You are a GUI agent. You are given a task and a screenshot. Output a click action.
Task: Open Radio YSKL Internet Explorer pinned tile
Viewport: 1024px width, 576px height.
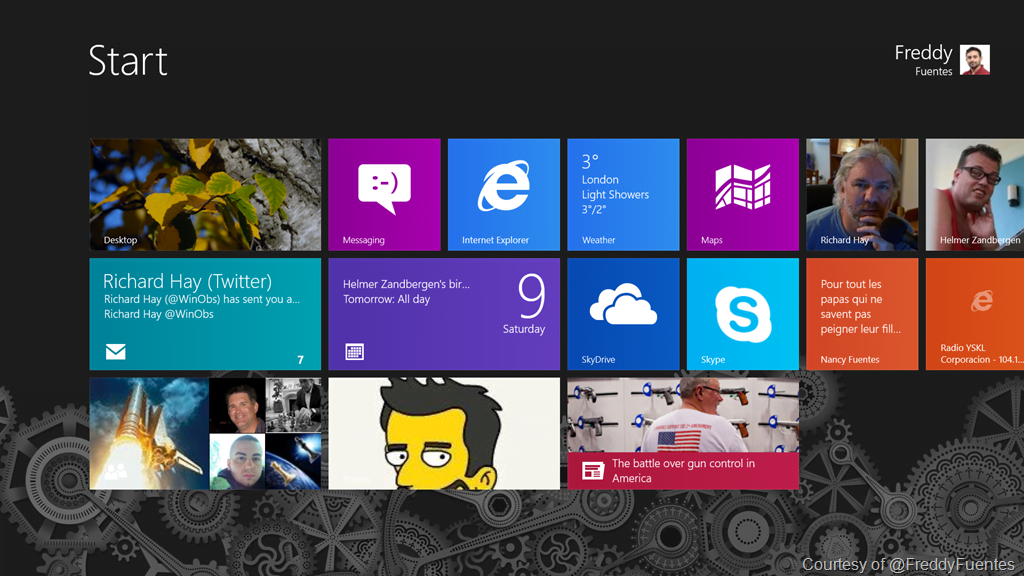point(975,313)
